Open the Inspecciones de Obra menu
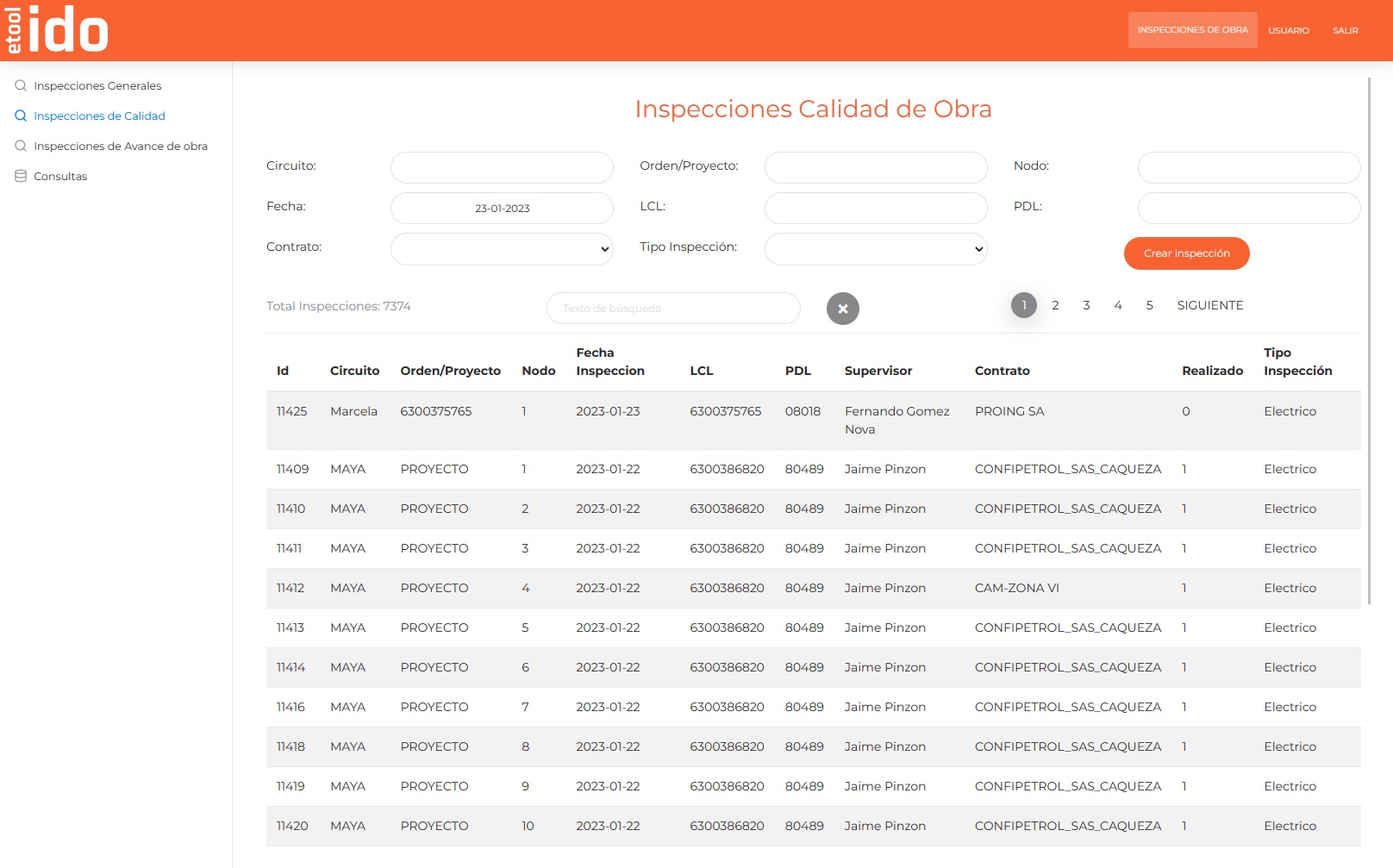 (1192, 30)
